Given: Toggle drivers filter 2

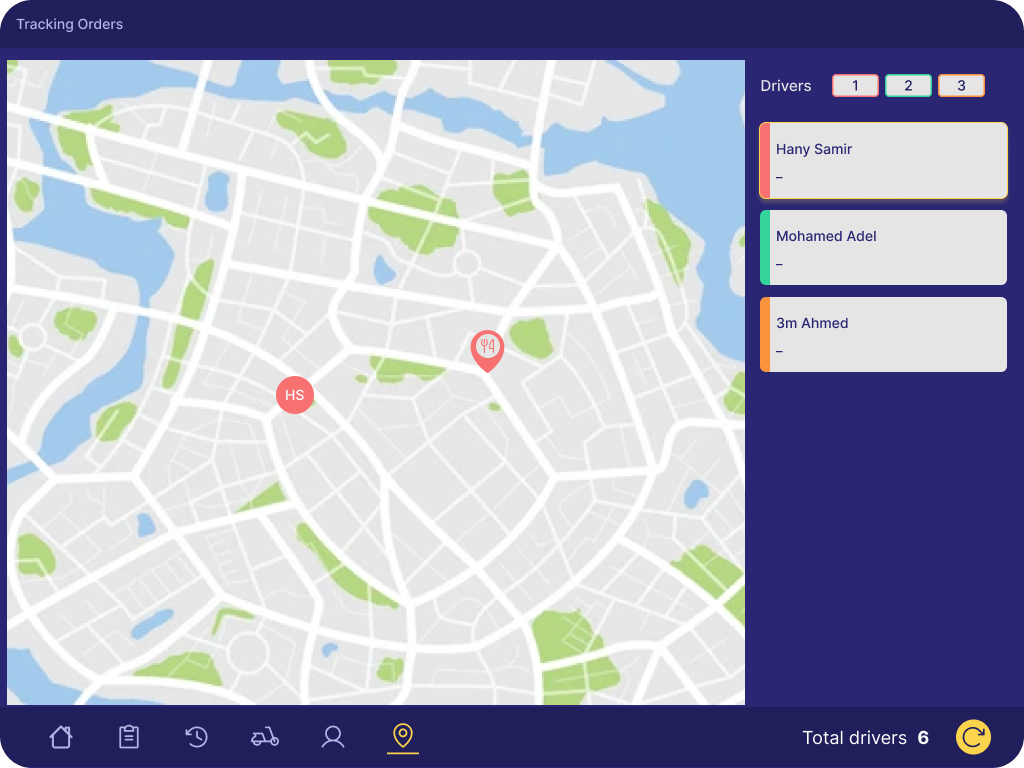Looking at the screenshot, I should (908, 86).
